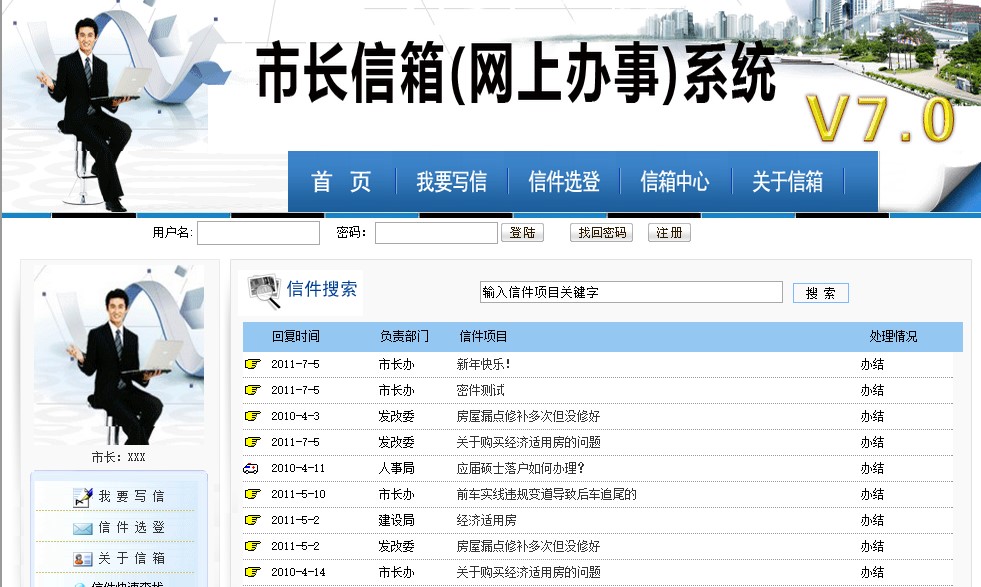Click the date 2010-4-11
Screen dimensions: 981x587
(x=298, y=468)
